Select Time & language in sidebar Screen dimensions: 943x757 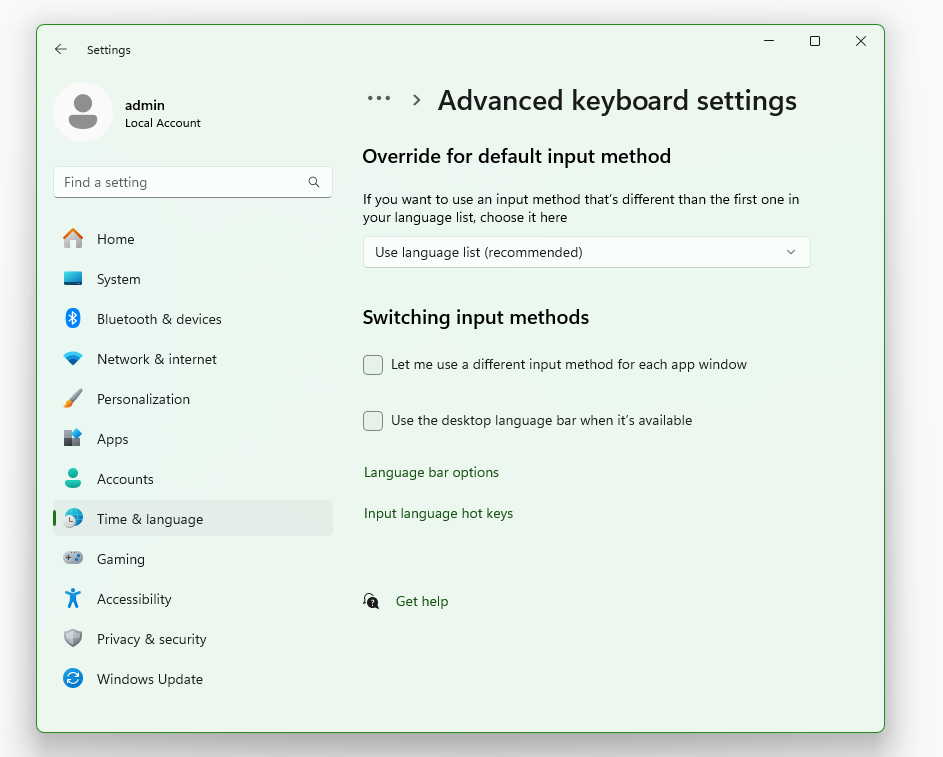[x=192, y=518]
